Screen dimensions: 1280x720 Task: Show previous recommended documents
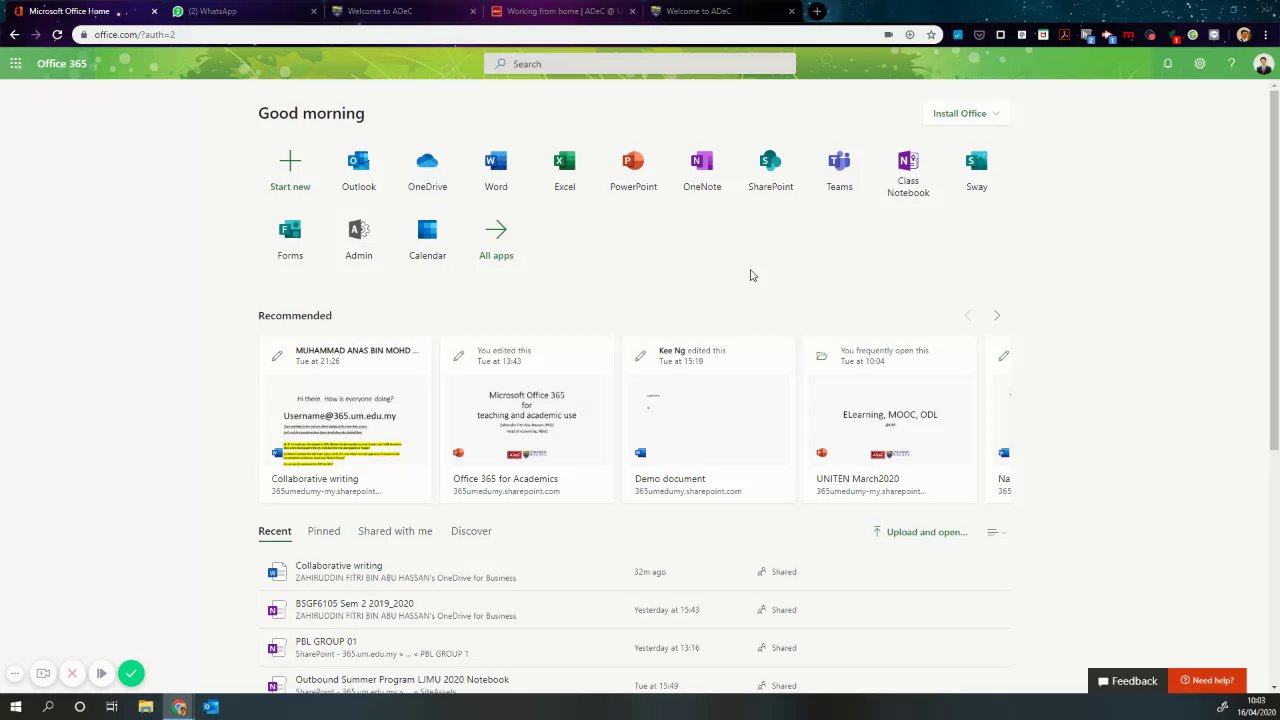tap(967, 315)
